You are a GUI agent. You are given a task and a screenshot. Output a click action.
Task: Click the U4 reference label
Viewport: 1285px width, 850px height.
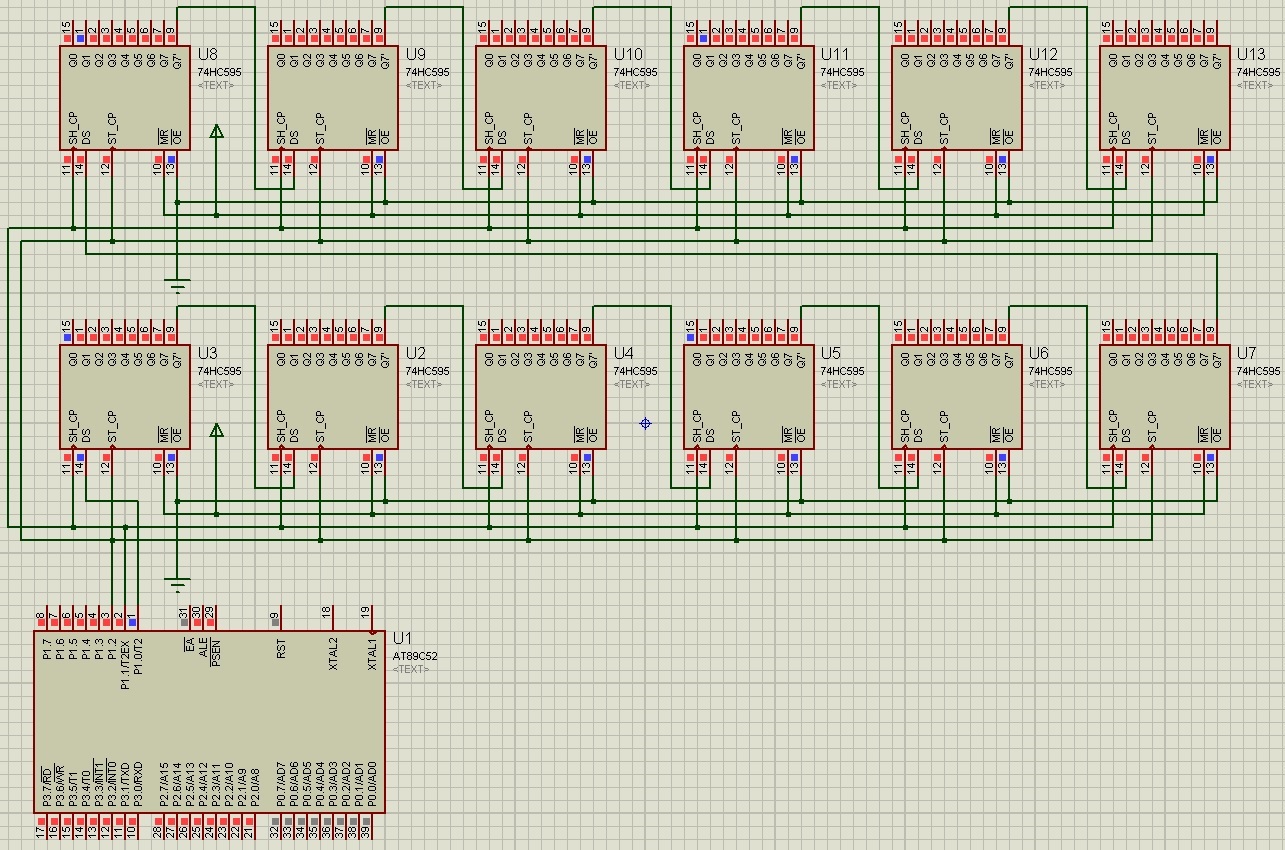pos(623,353)
